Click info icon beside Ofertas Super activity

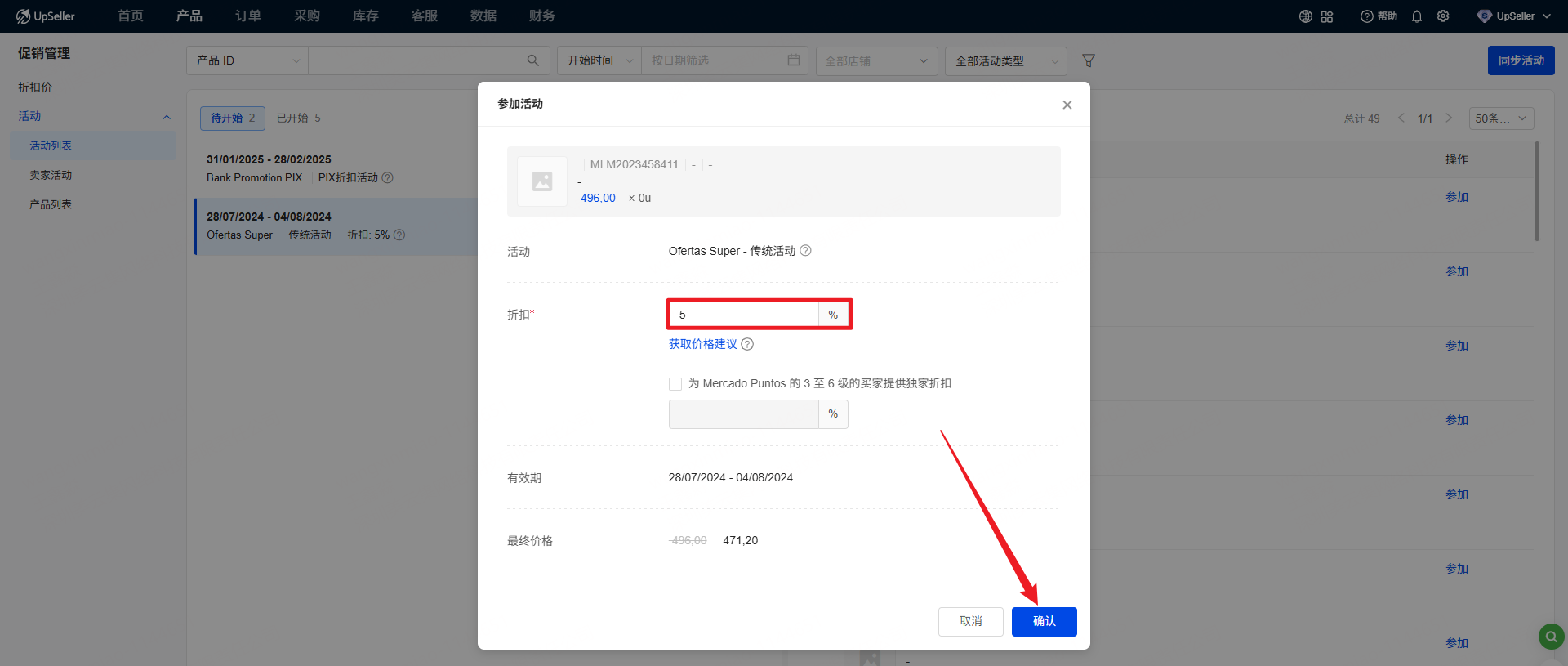pos(805,251)
